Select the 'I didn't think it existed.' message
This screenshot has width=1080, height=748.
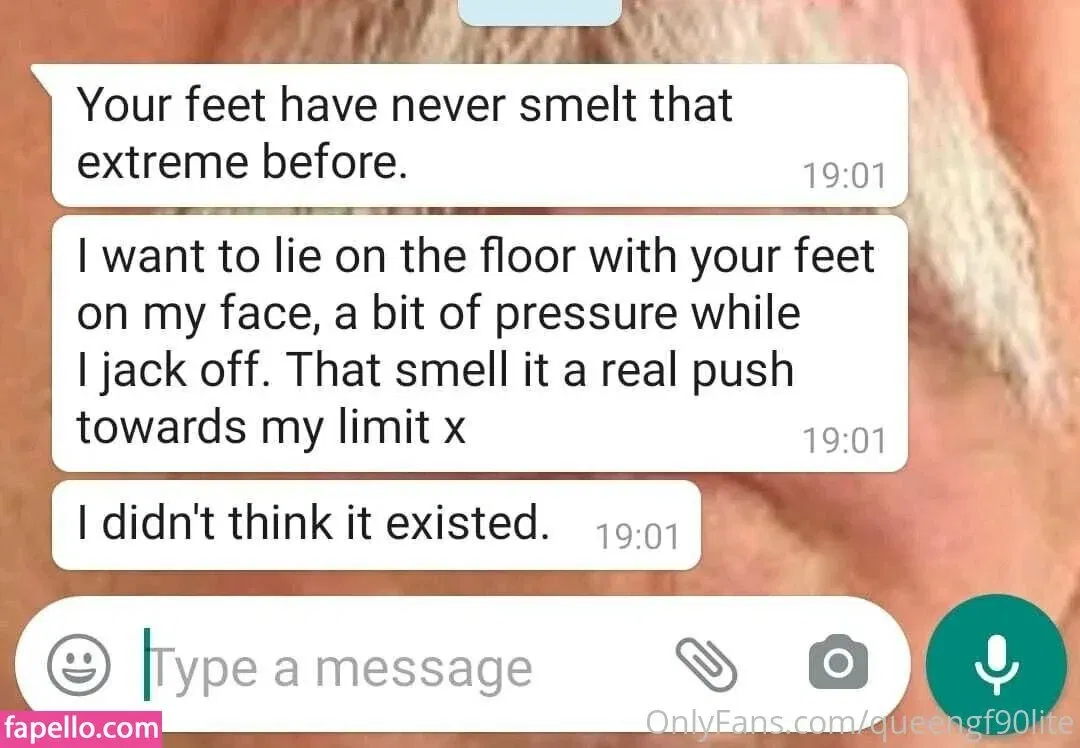376,525
